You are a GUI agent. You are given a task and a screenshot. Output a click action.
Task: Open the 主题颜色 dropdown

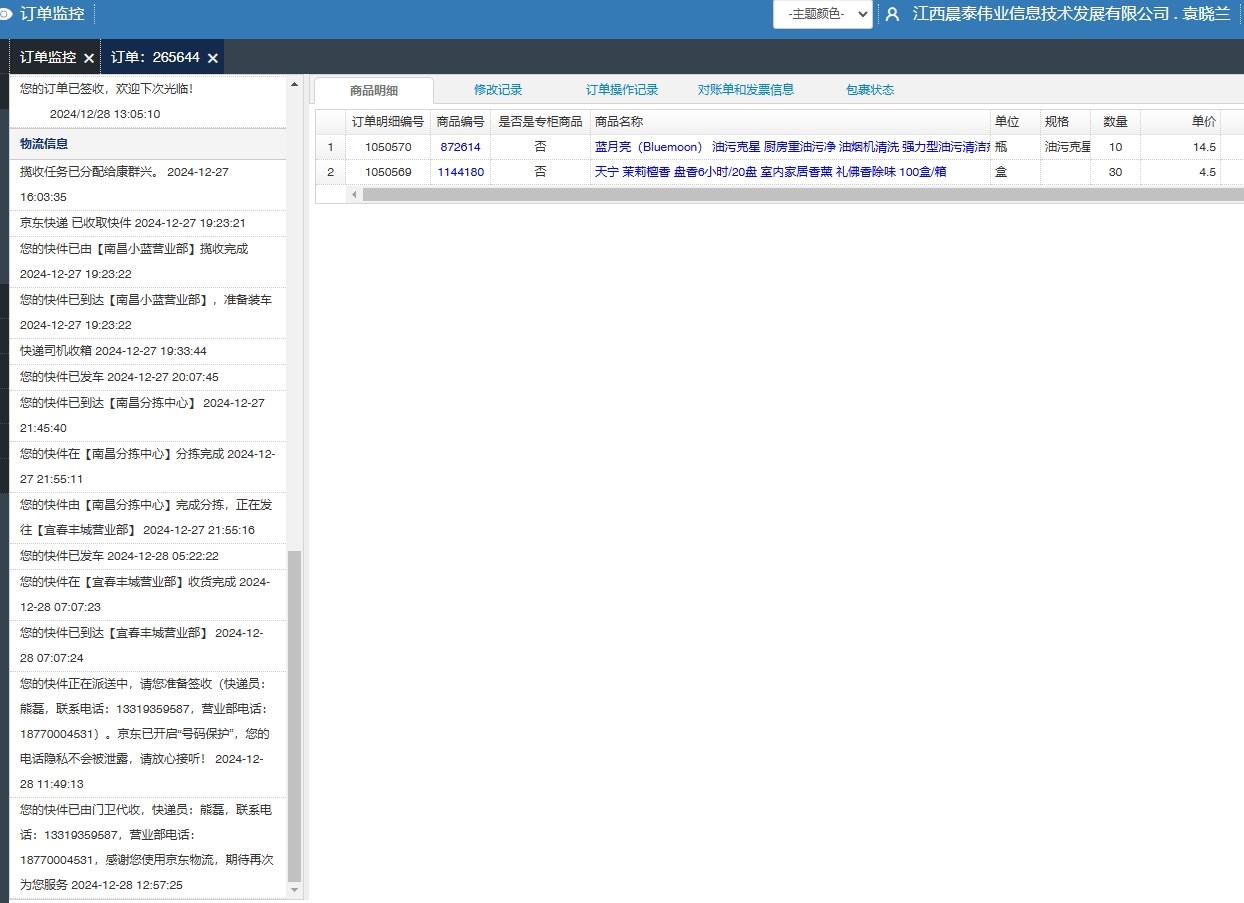coord(822,14)
